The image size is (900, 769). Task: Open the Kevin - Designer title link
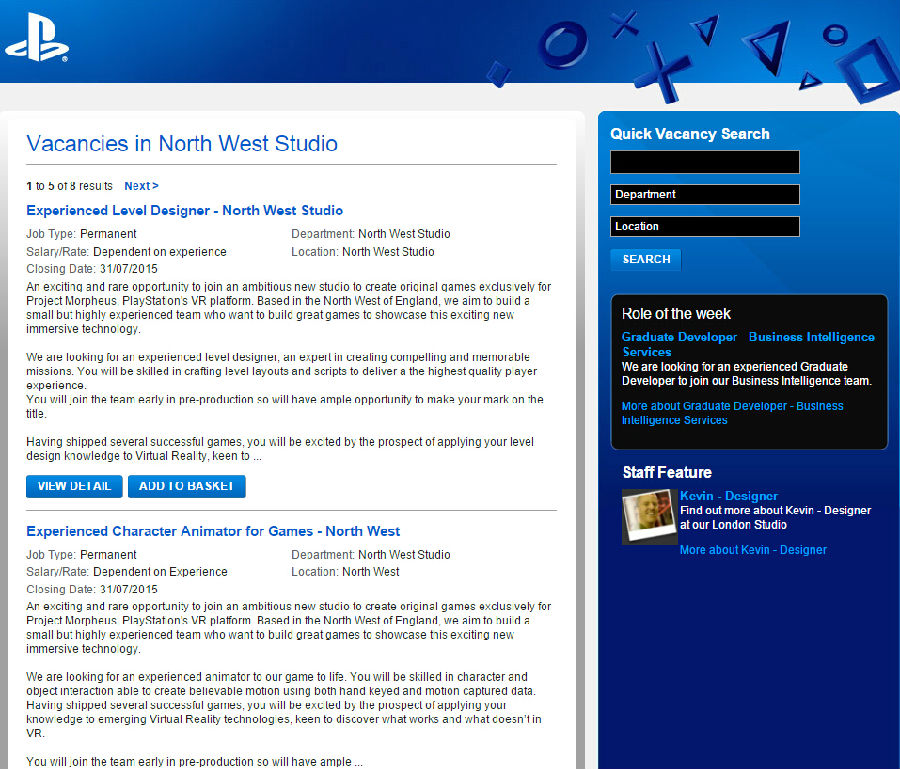(x=728, y=496)
